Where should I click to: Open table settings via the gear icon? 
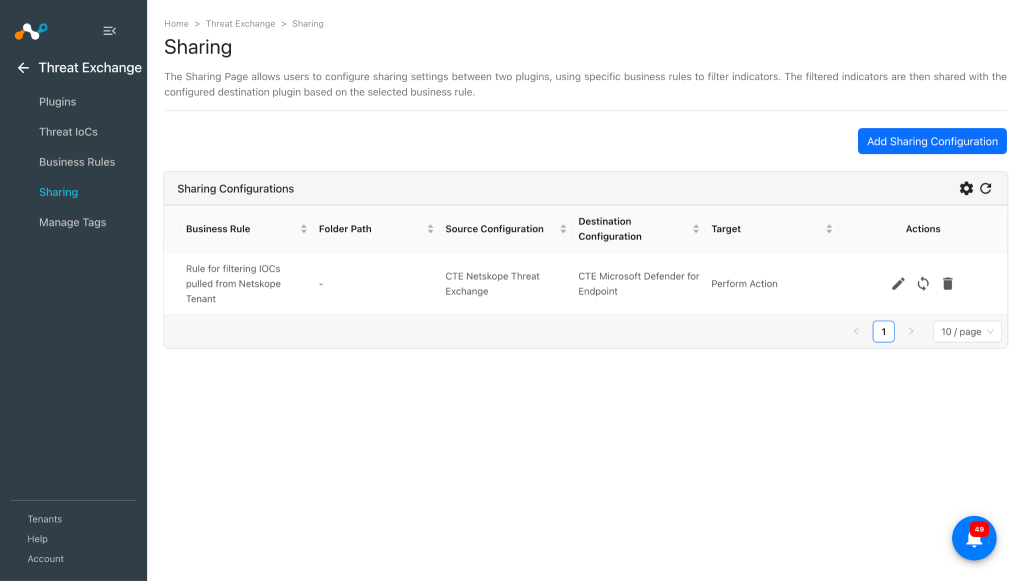966,189
